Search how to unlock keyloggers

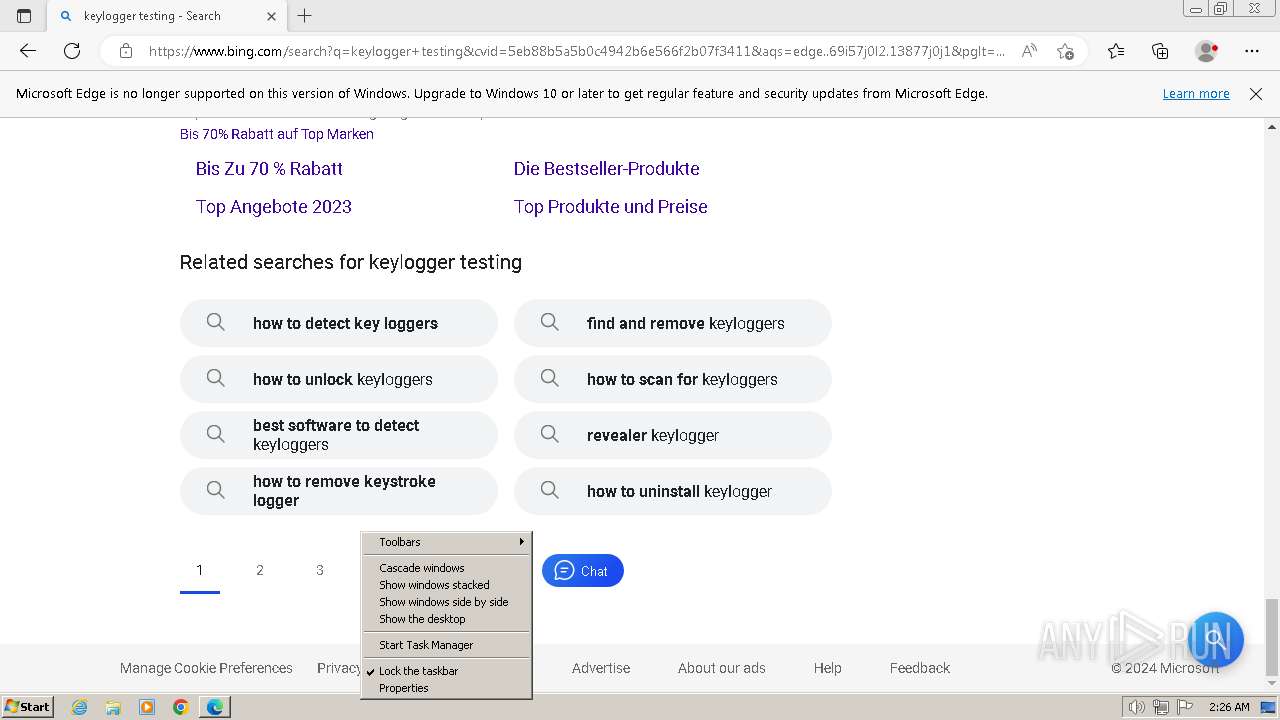click(x=339, y=379)
